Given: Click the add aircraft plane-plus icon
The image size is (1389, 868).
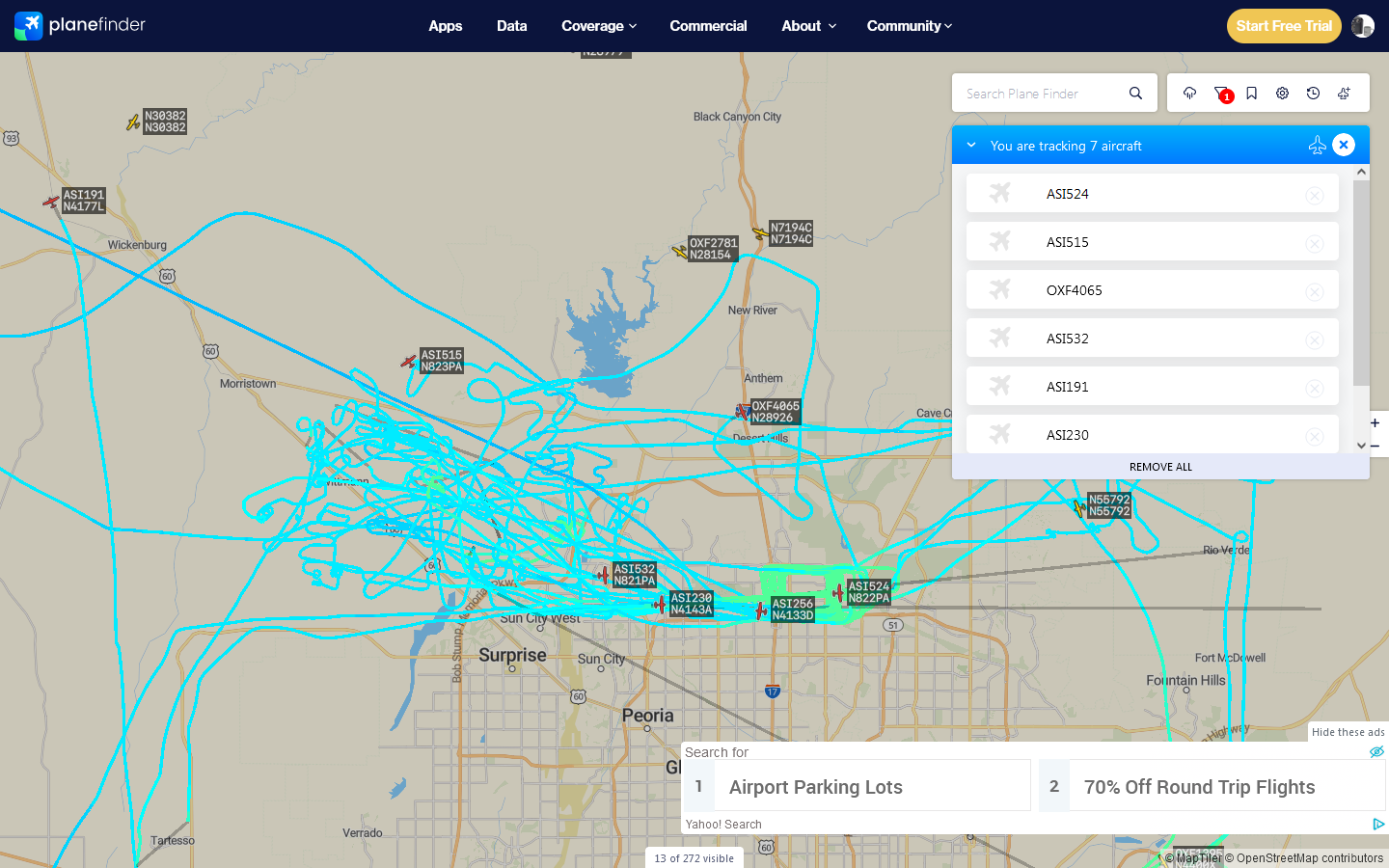Looking at the screenshot, I should 1344,94.
